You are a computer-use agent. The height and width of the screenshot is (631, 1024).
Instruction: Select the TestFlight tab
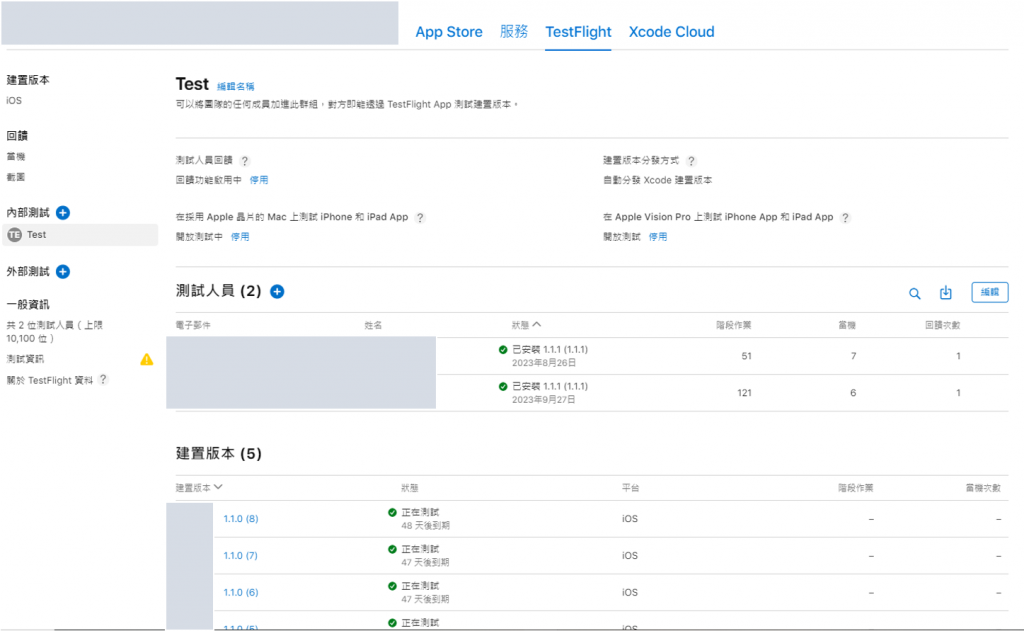(578, 31)
